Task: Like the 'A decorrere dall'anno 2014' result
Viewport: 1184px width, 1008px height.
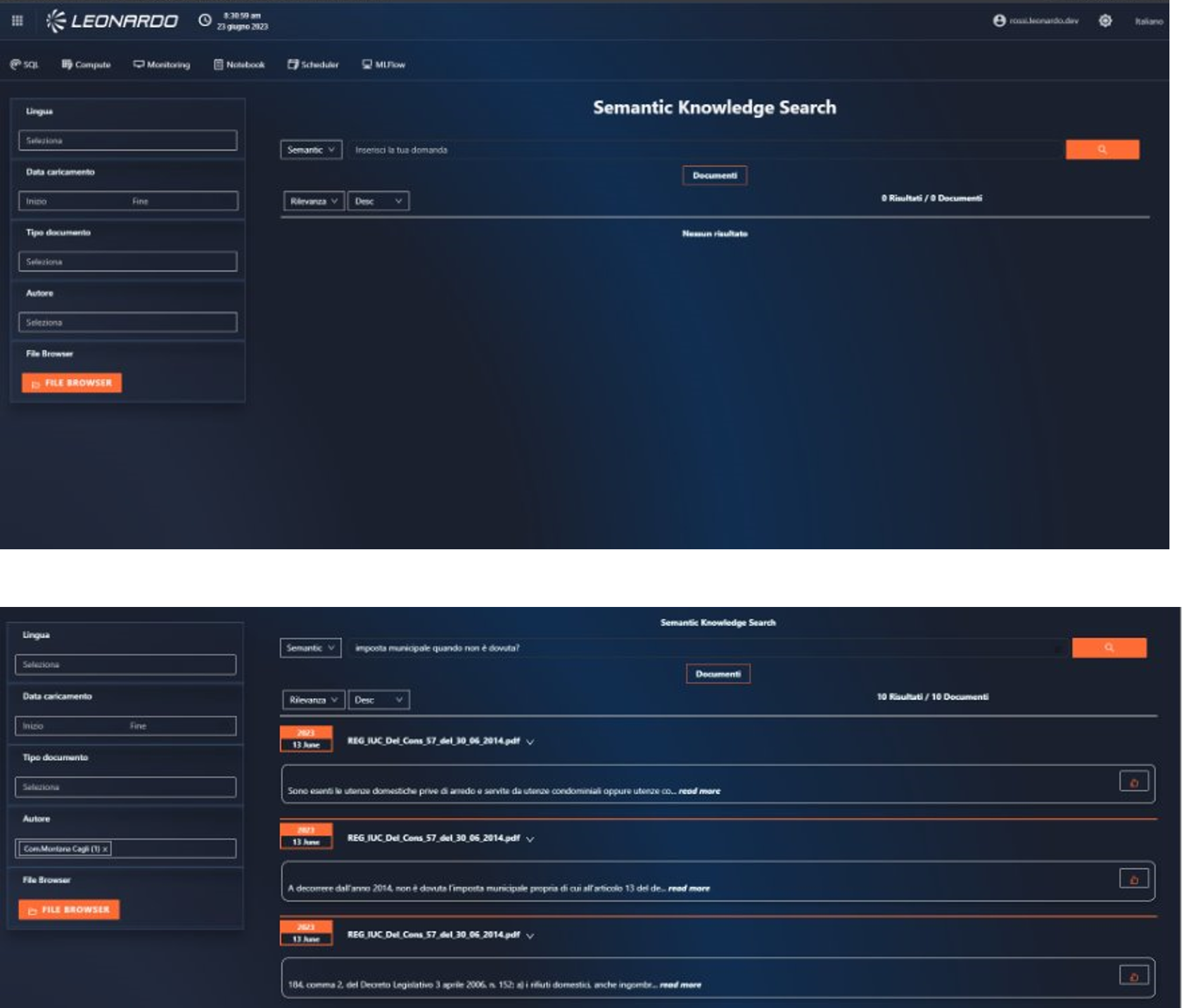Action: click(1133, 879)
